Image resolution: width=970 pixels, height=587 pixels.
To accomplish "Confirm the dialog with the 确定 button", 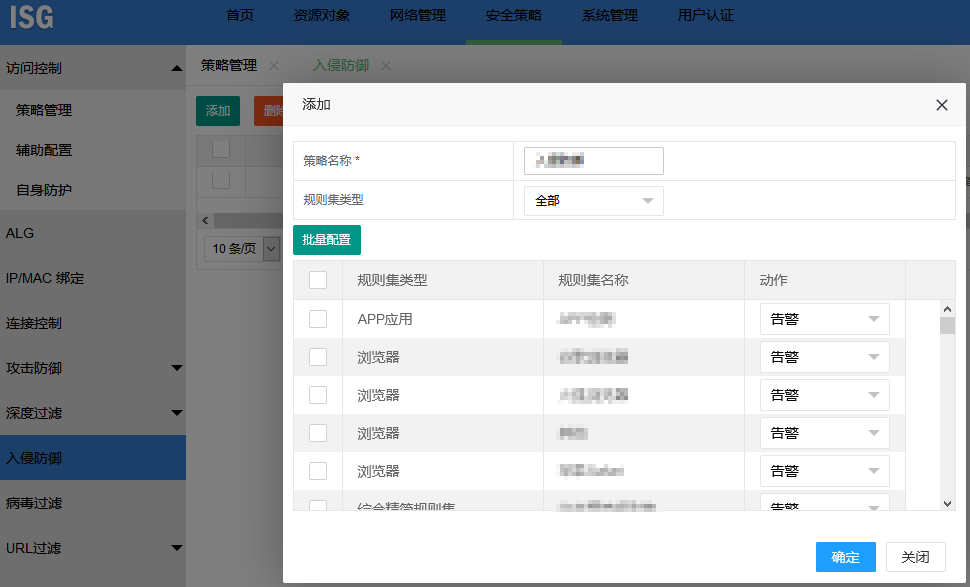I will pos(845,557).
